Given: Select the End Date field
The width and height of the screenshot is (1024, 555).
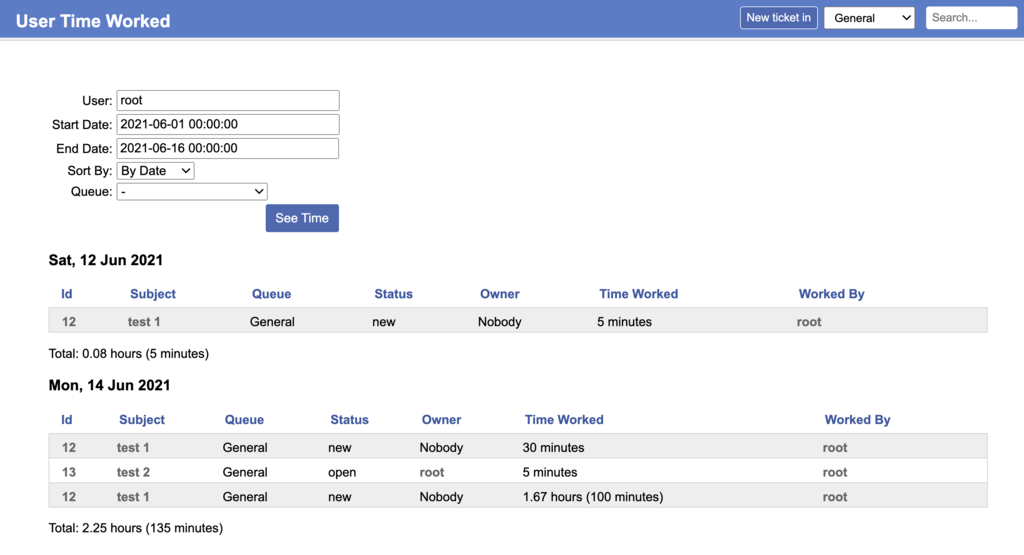Looking at the screenshot, I should click(228, 148).
